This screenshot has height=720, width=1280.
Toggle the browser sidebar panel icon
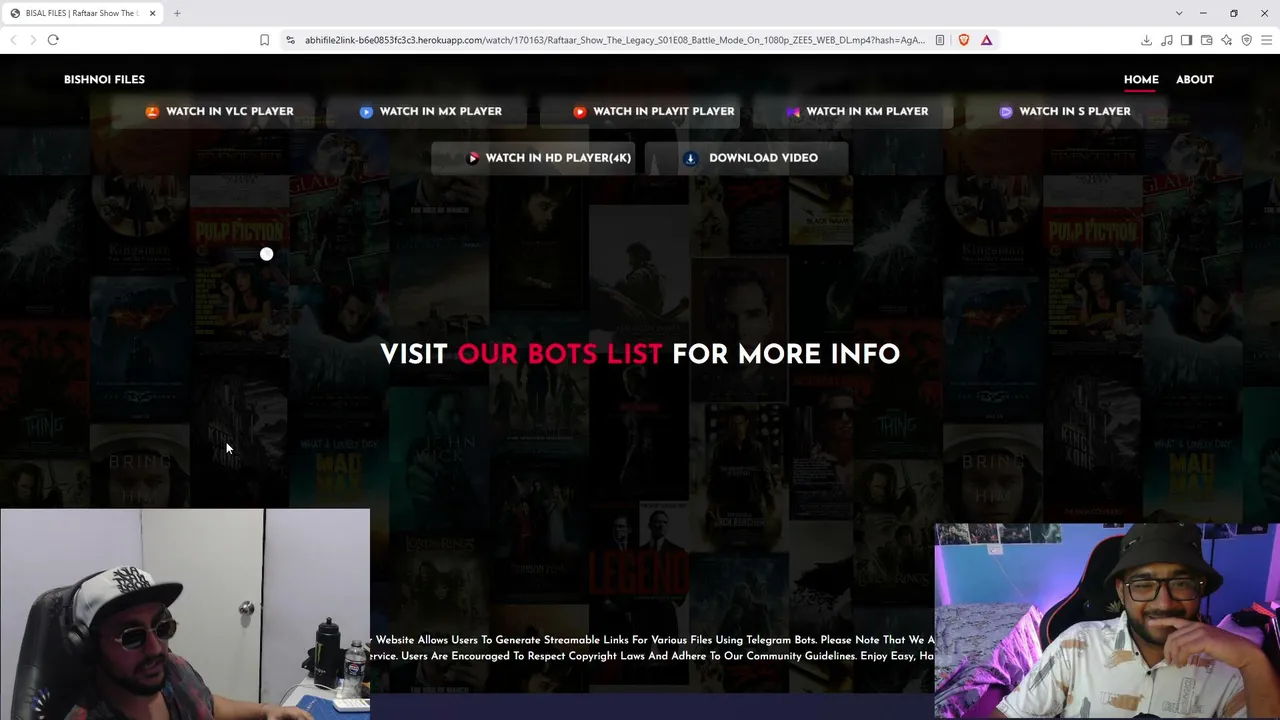(x=1186, y=40)
